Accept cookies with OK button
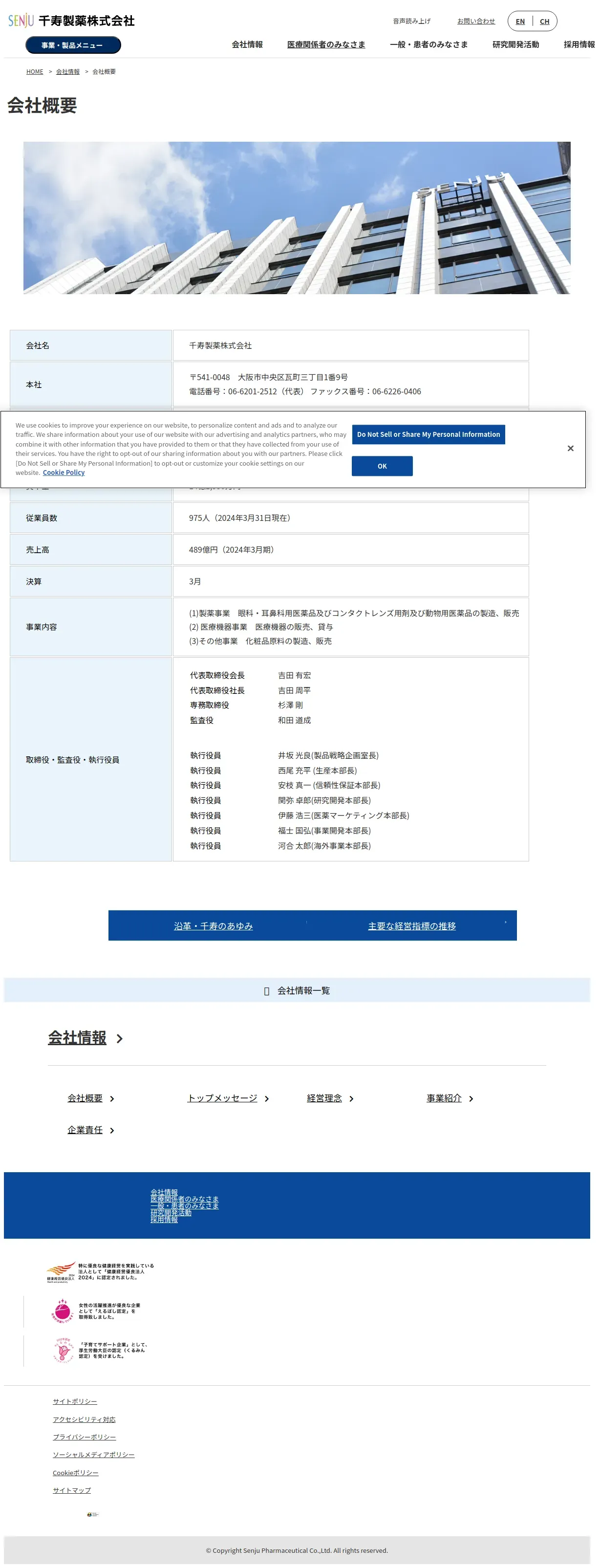Image resolution: width=600 pixels, height=1568 pixels. pyautogui.click(x=382, y=466)
